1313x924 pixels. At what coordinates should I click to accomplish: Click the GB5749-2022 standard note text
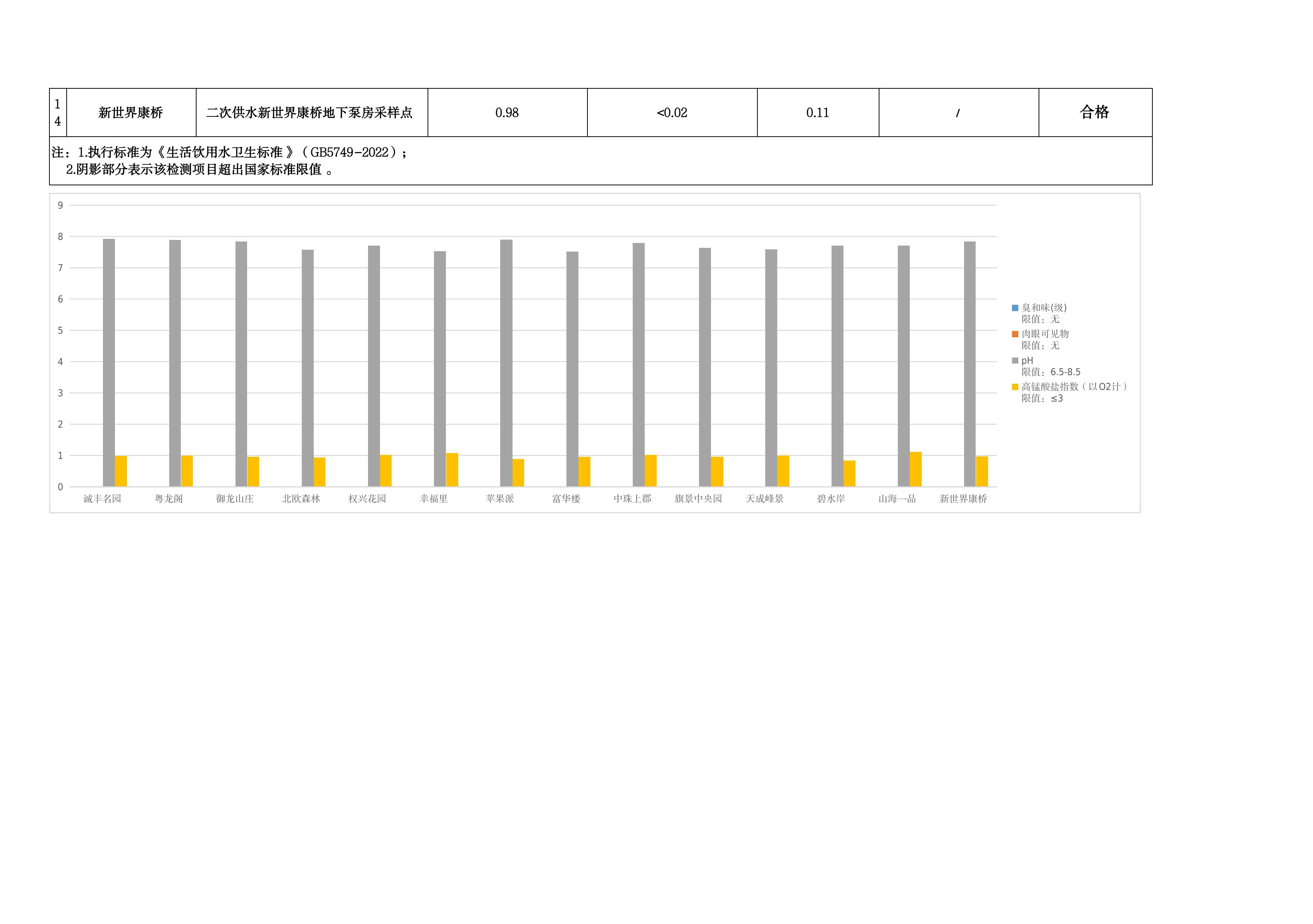click(229, 152)
